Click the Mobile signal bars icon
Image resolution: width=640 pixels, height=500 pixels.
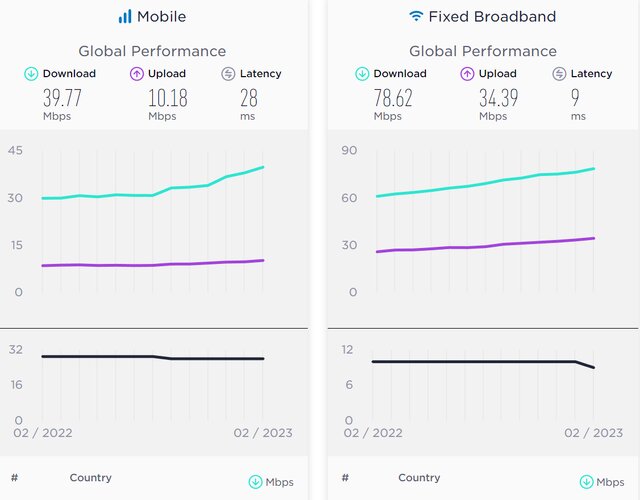click(x=125, y=16)
